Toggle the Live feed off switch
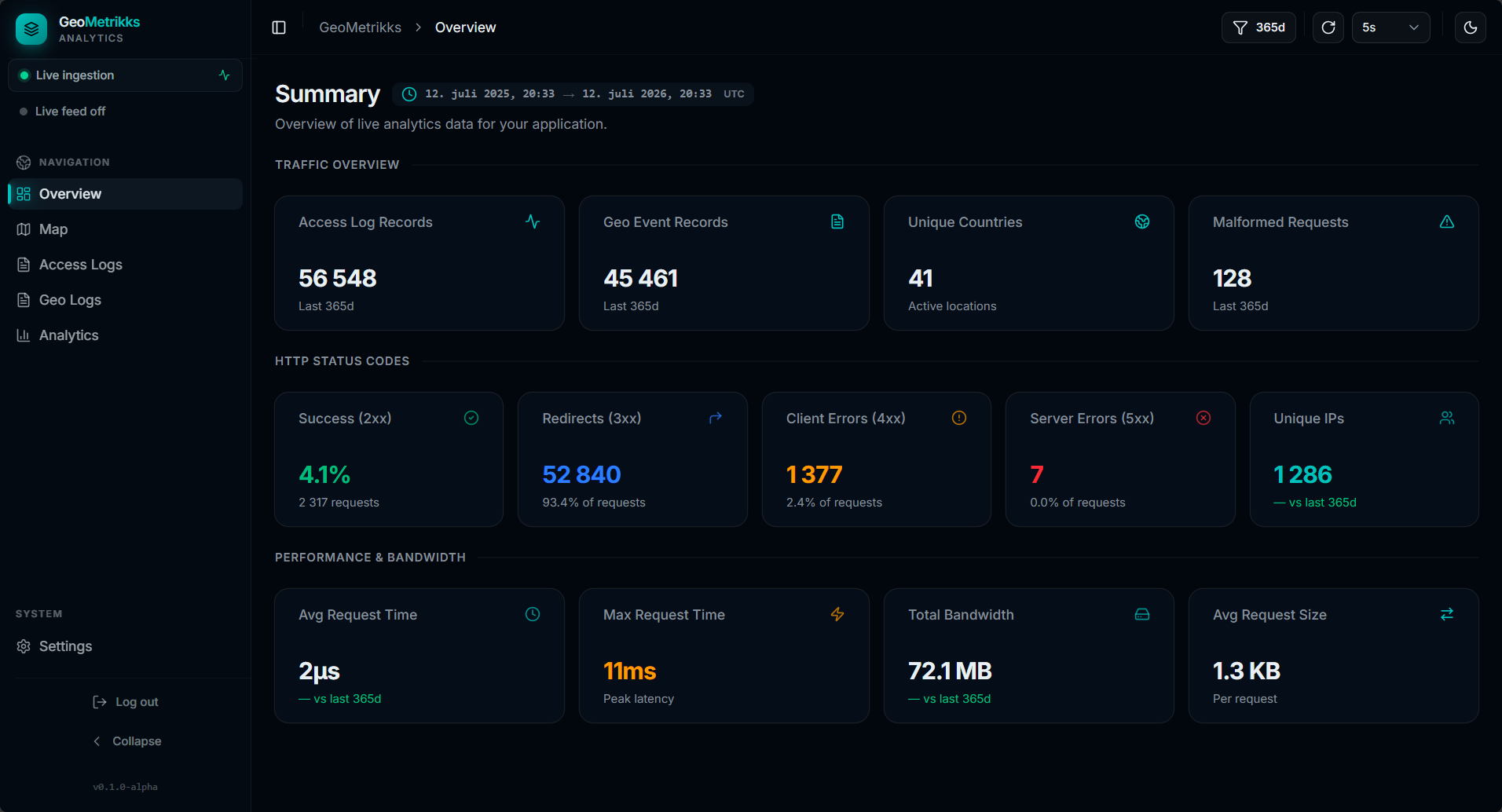This screenshot has width=1502, height=812. point(63,112)
